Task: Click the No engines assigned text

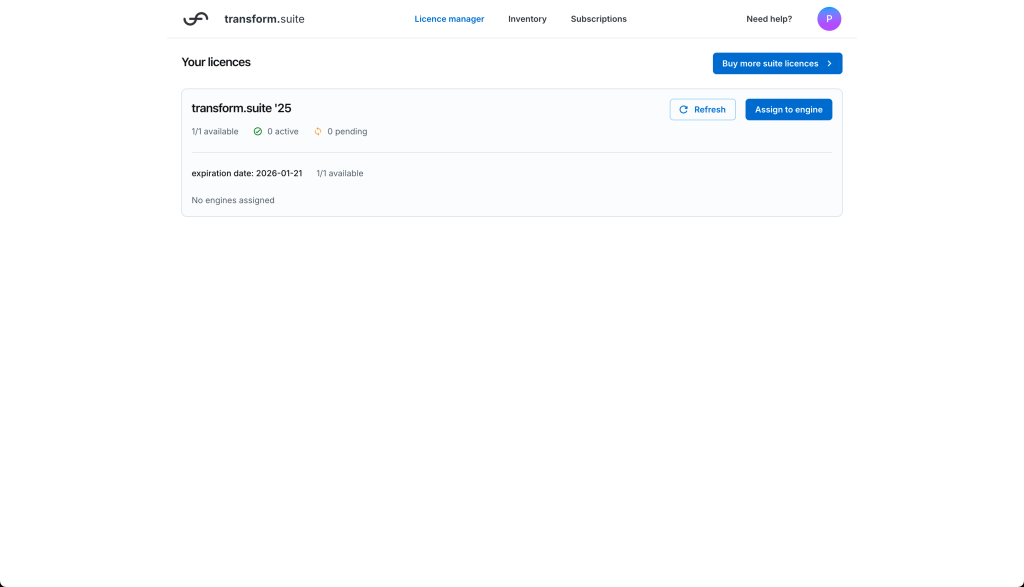Action: pos(232,200)
